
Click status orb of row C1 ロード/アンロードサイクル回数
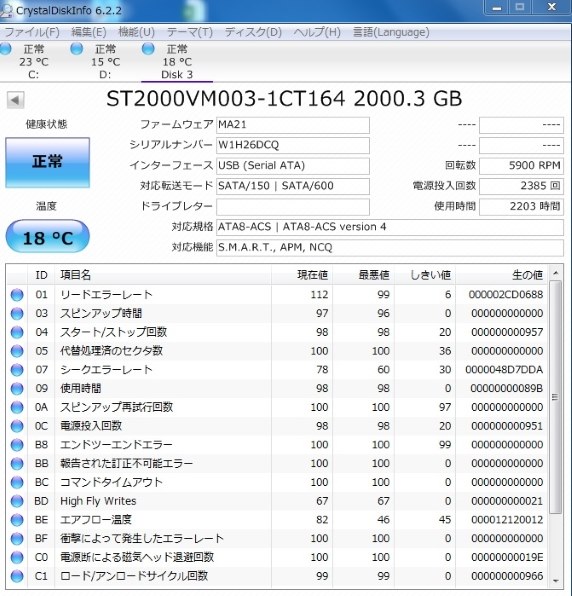17,576
